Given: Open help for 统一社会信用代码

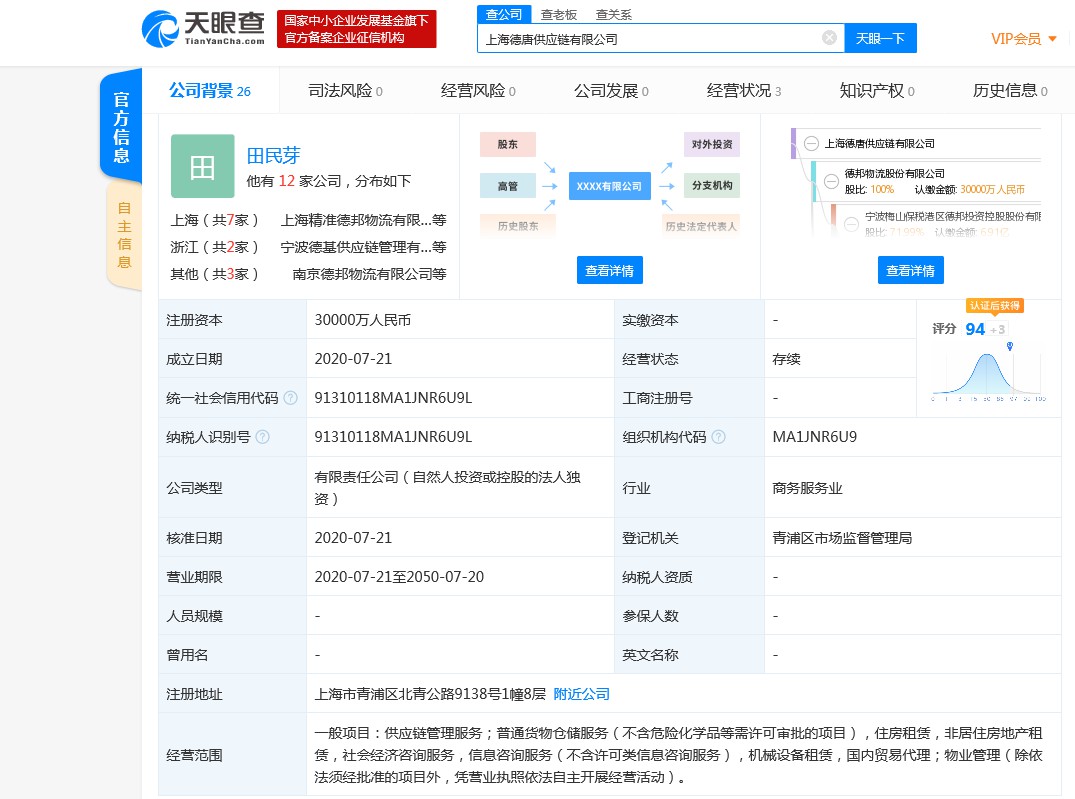Looking at the screenshot, I should coord(291,398).
